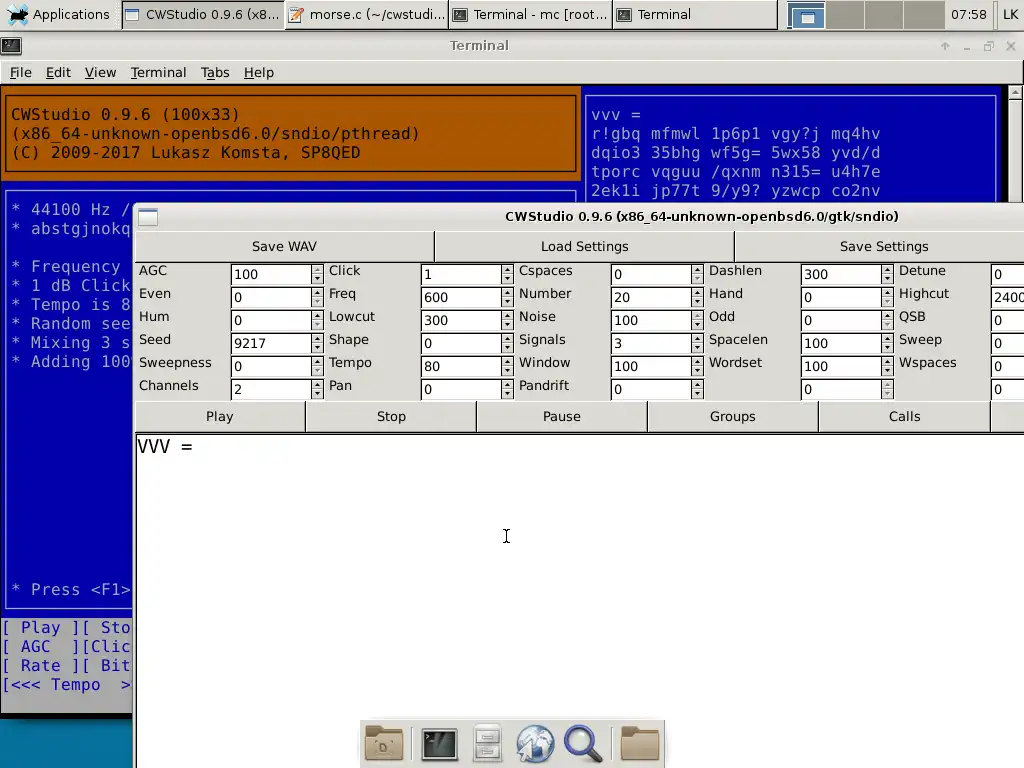1024x768 pixels.
Task: Click the Pandrift value field
Action: point(651,389)
